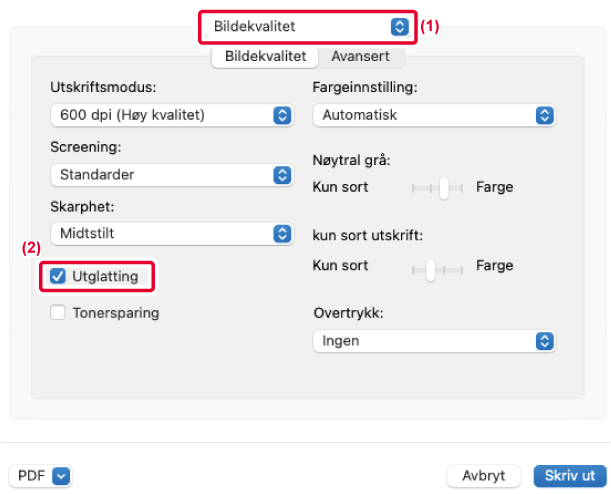Click the Utskriftsmodus stepper arrow icon
This screenshot has width=611, height=494.
pyautogui.click(x=282, y=115)
